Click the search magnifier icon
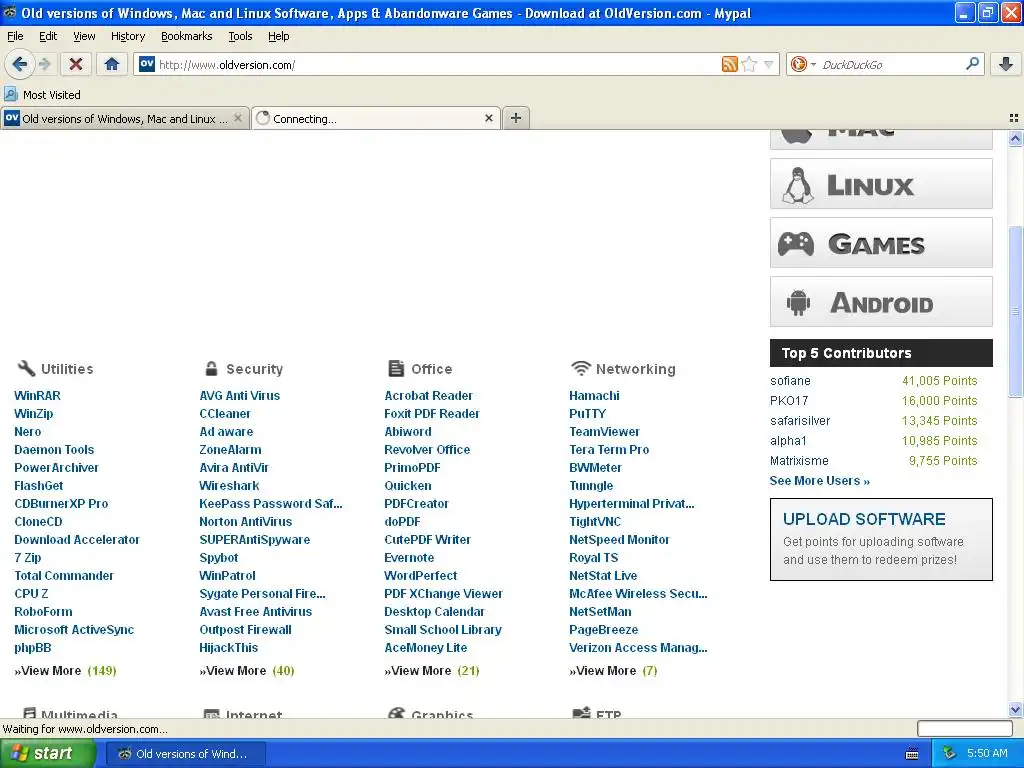Viewport: 1024px width, 768px height. pyautogui.click(x=972, y=64)
